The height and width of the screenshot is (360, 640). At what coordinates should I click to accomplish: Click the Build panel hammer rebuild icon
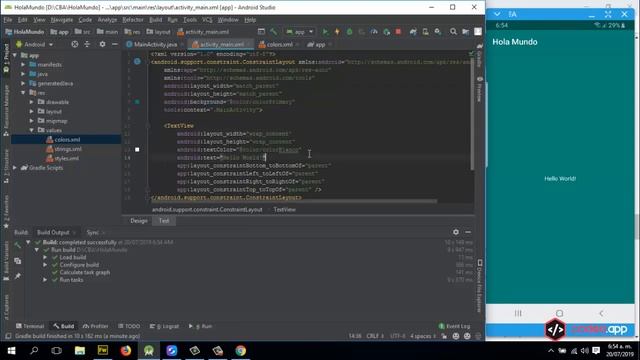tap(18, 245)
